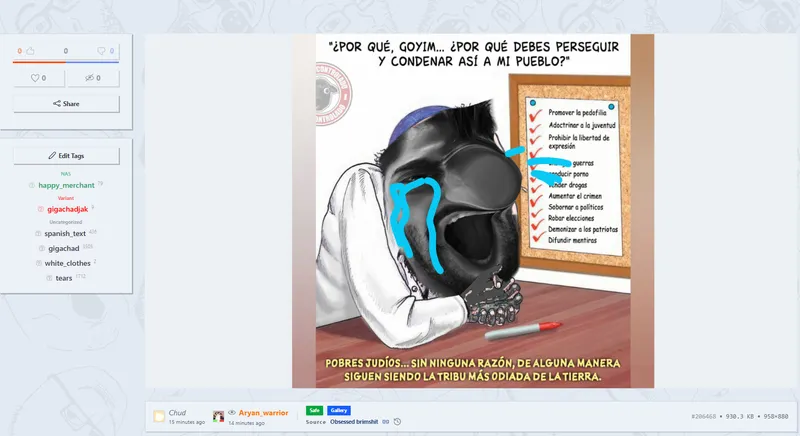Click the second poster's avatar picture

tap(218, 416)
